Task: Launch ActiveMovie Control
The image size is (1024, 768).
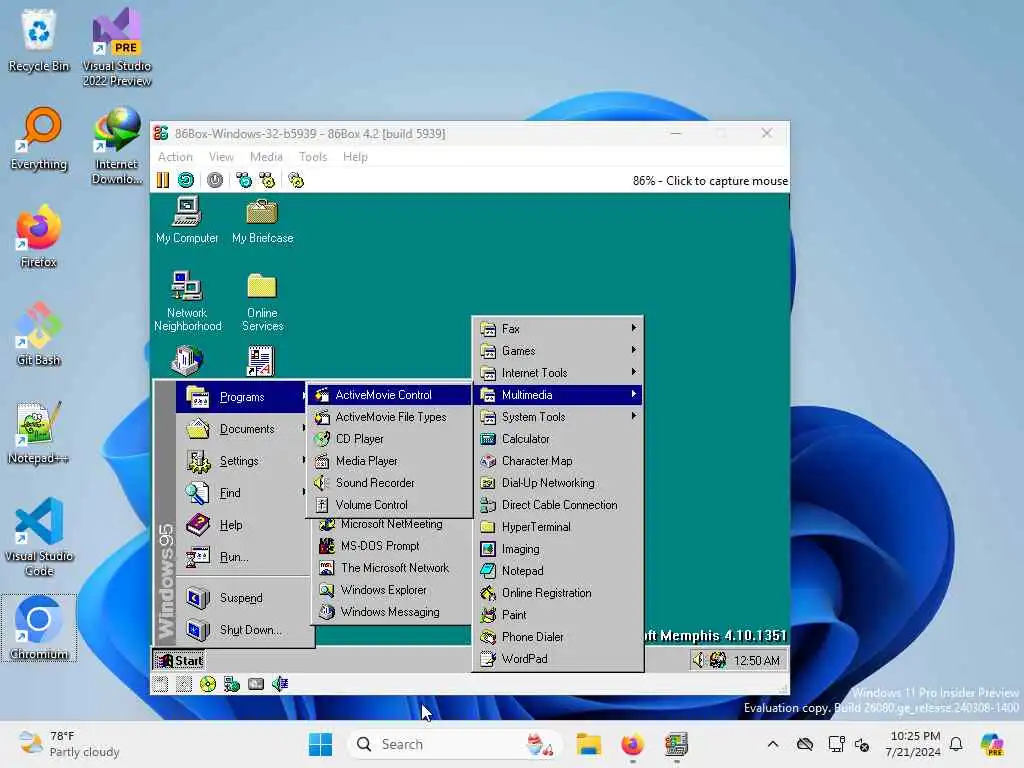Action: click(390, 394)
